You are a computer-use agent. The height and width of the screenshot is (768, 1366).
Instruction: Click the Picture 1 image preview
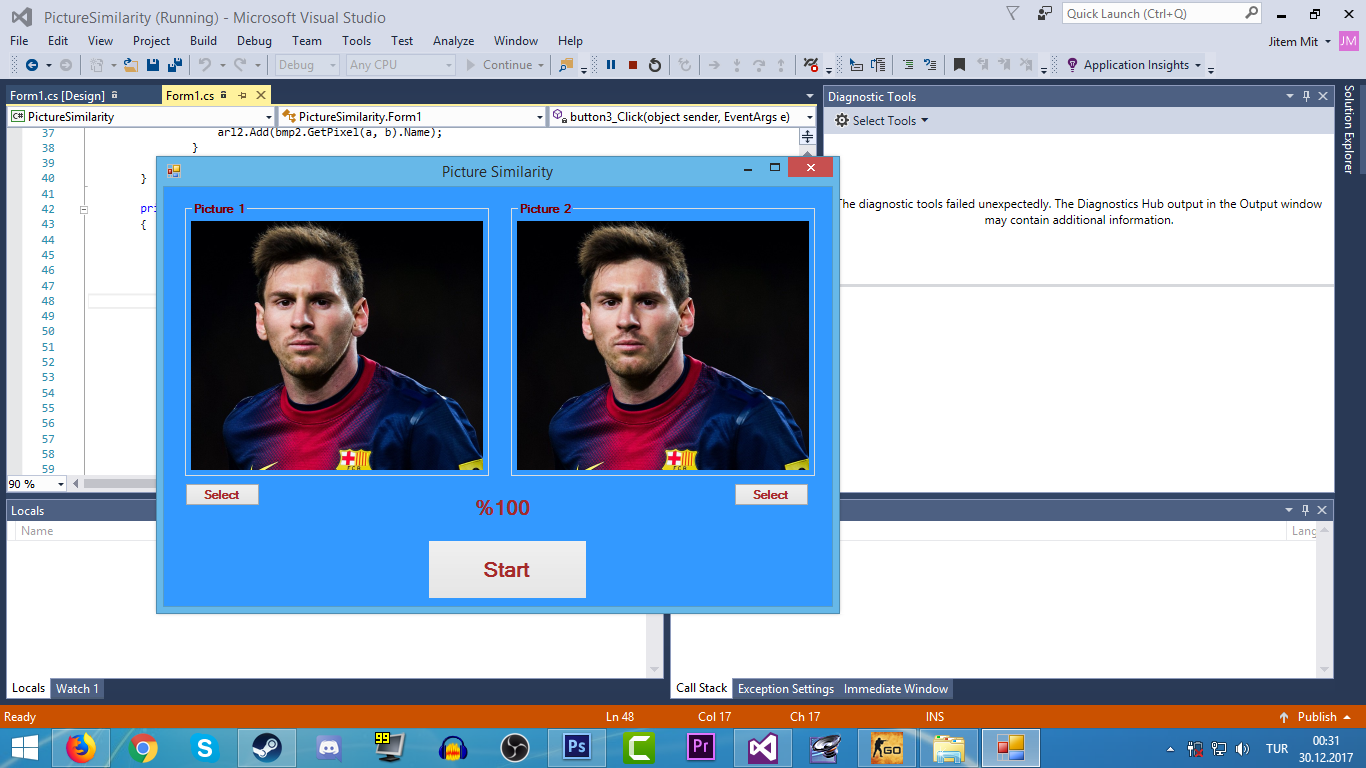click(x=337, y=346)
